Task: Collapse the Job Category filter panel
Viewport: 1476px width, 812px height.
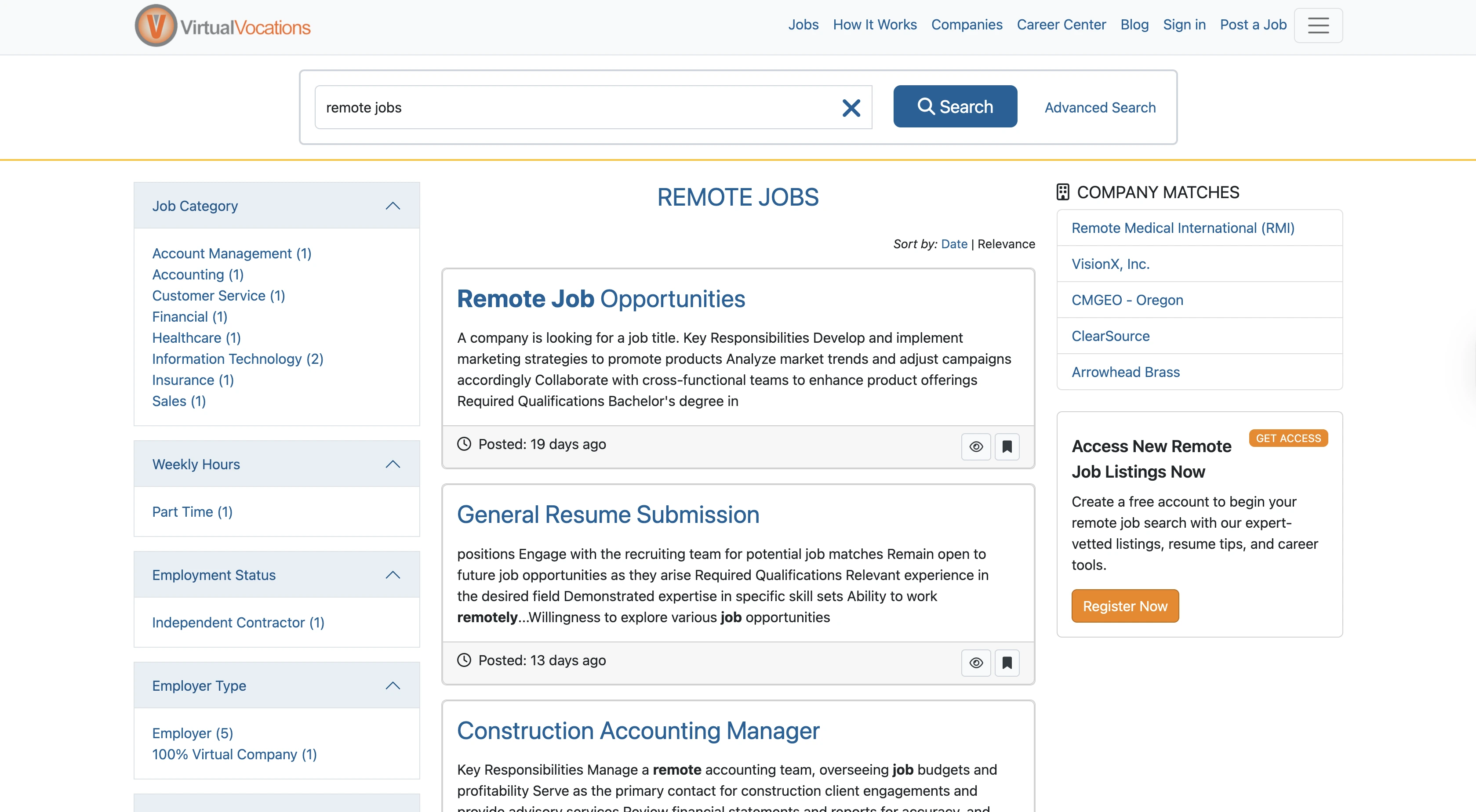Action: (393, 206)
